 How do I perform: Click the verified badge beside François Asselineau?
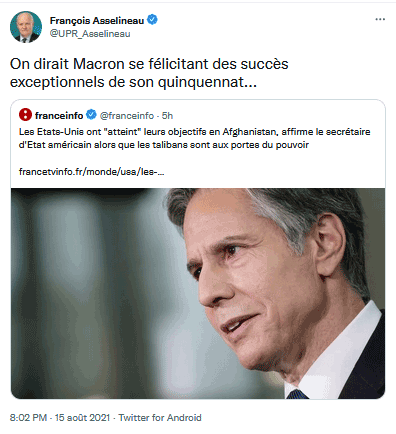[152, 20]
